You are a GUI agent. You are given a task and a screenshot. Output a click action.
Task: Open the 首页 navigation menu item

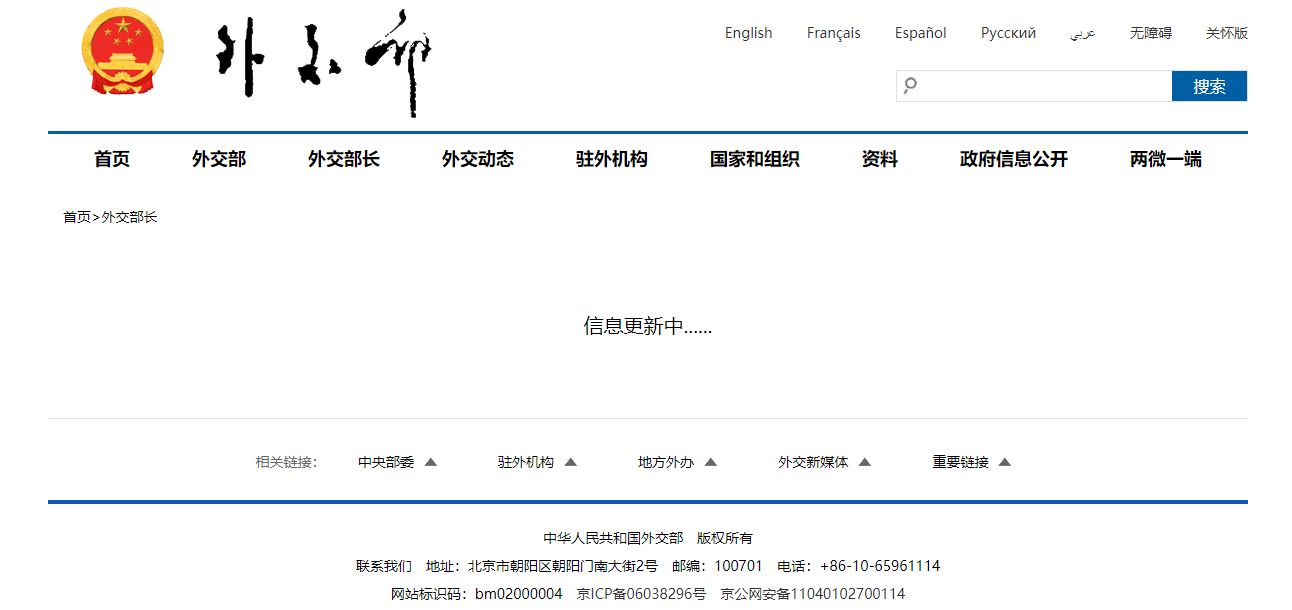(x=112, y=159)
